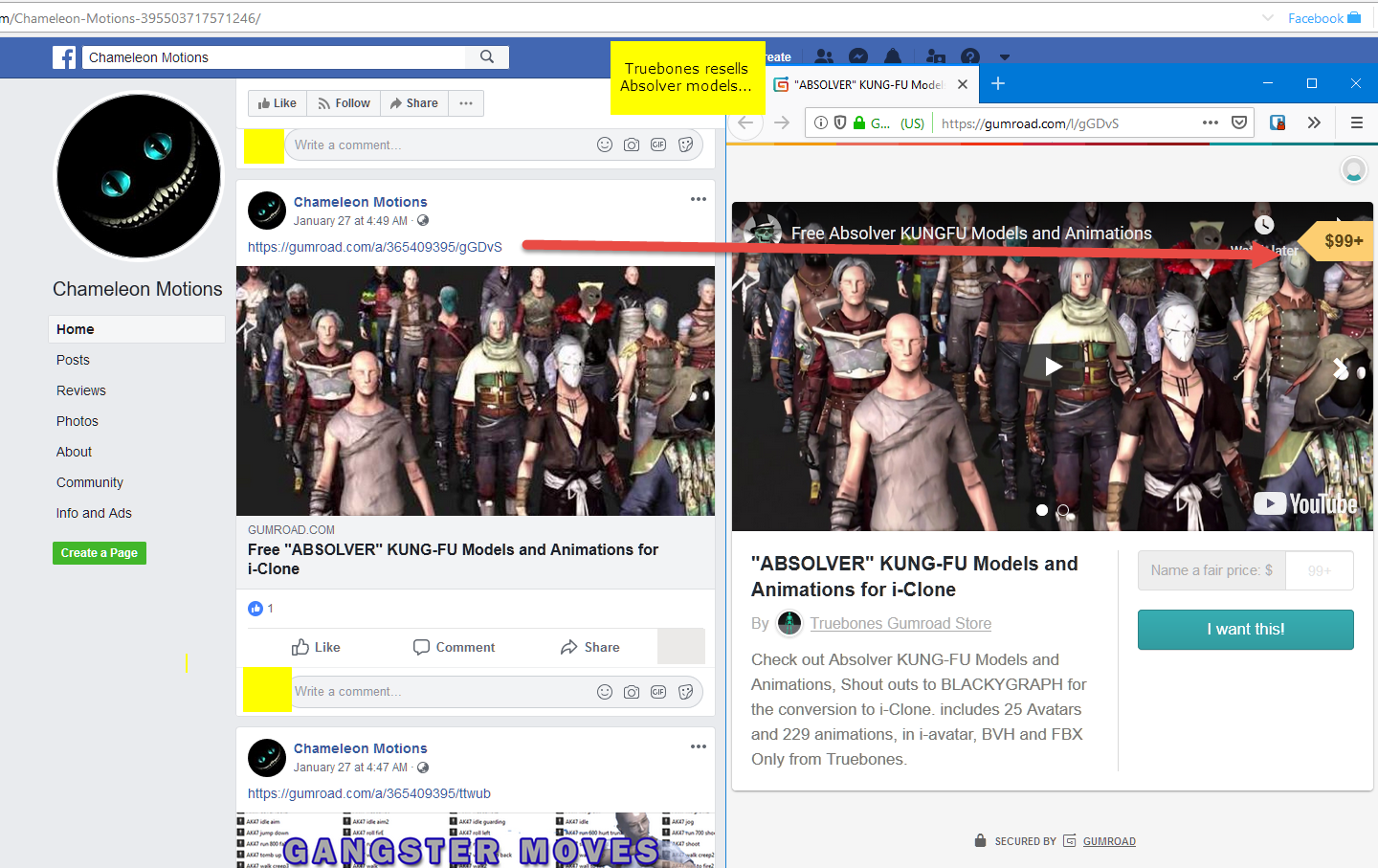Go forward in Firefox window
This screenshot has height=868, width=1378.
[782, 122]
